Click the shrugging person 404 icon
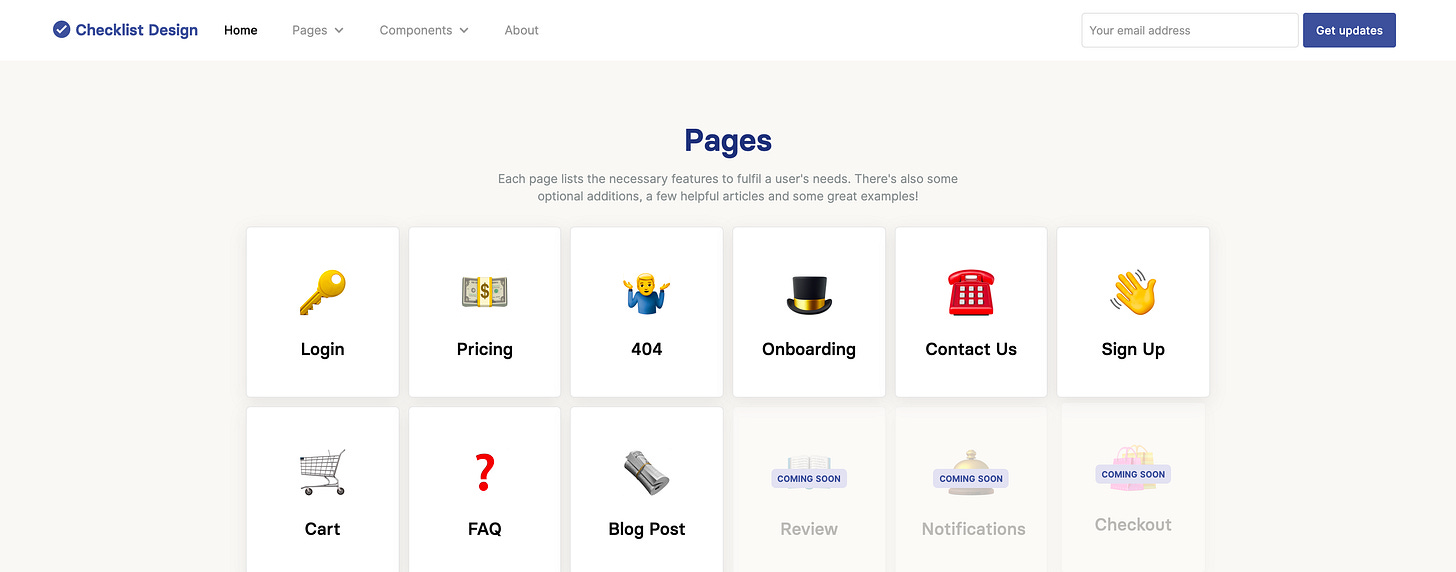This screenshot has width=1456, height=572. coord(646,293)
